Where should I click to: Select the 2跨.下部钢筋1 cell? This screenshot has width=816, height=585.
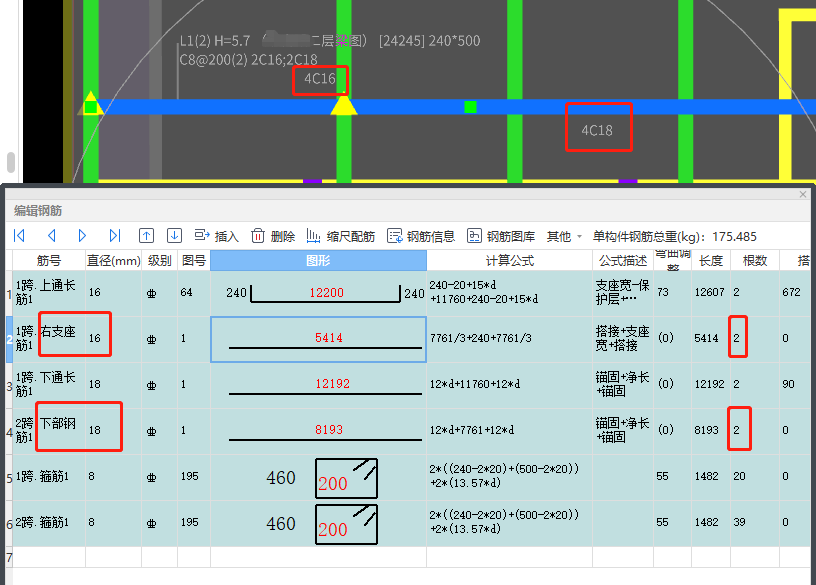pyautogui.click(x=48, y=430)
